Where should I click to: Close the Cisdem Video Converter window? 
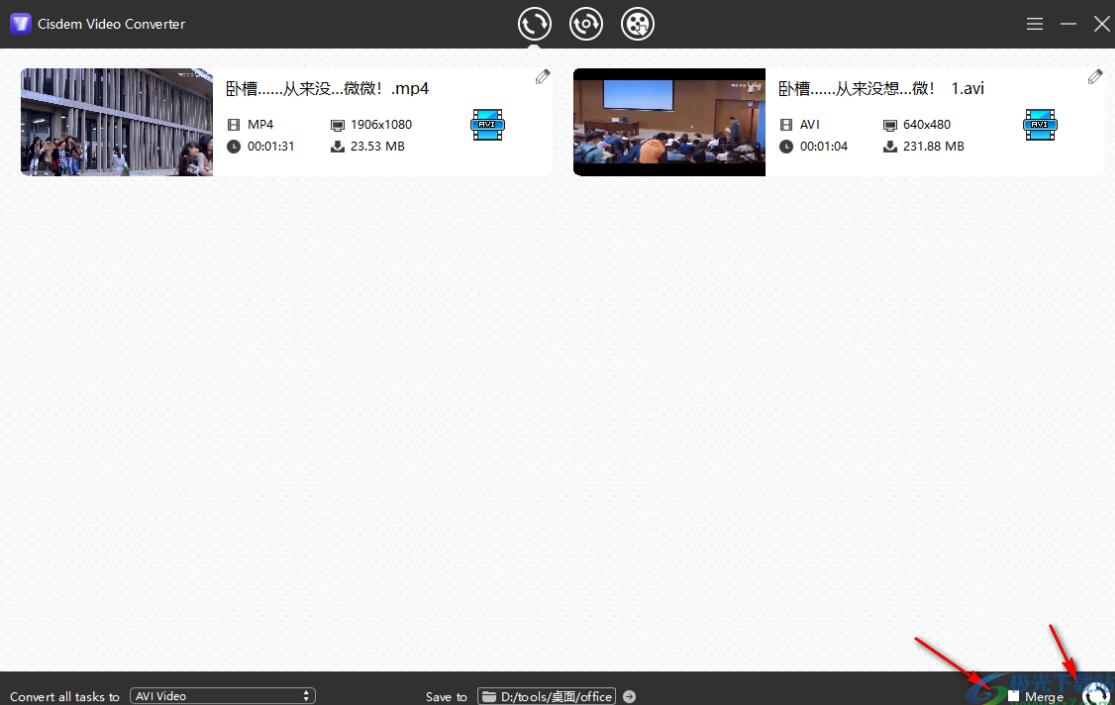1101,24
